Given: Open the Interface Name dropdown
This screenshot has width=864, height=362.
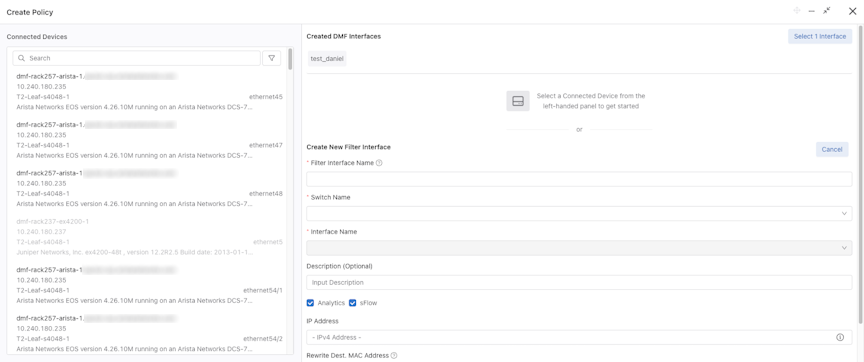Looking at the screenshot, I should tap(579, 248).
